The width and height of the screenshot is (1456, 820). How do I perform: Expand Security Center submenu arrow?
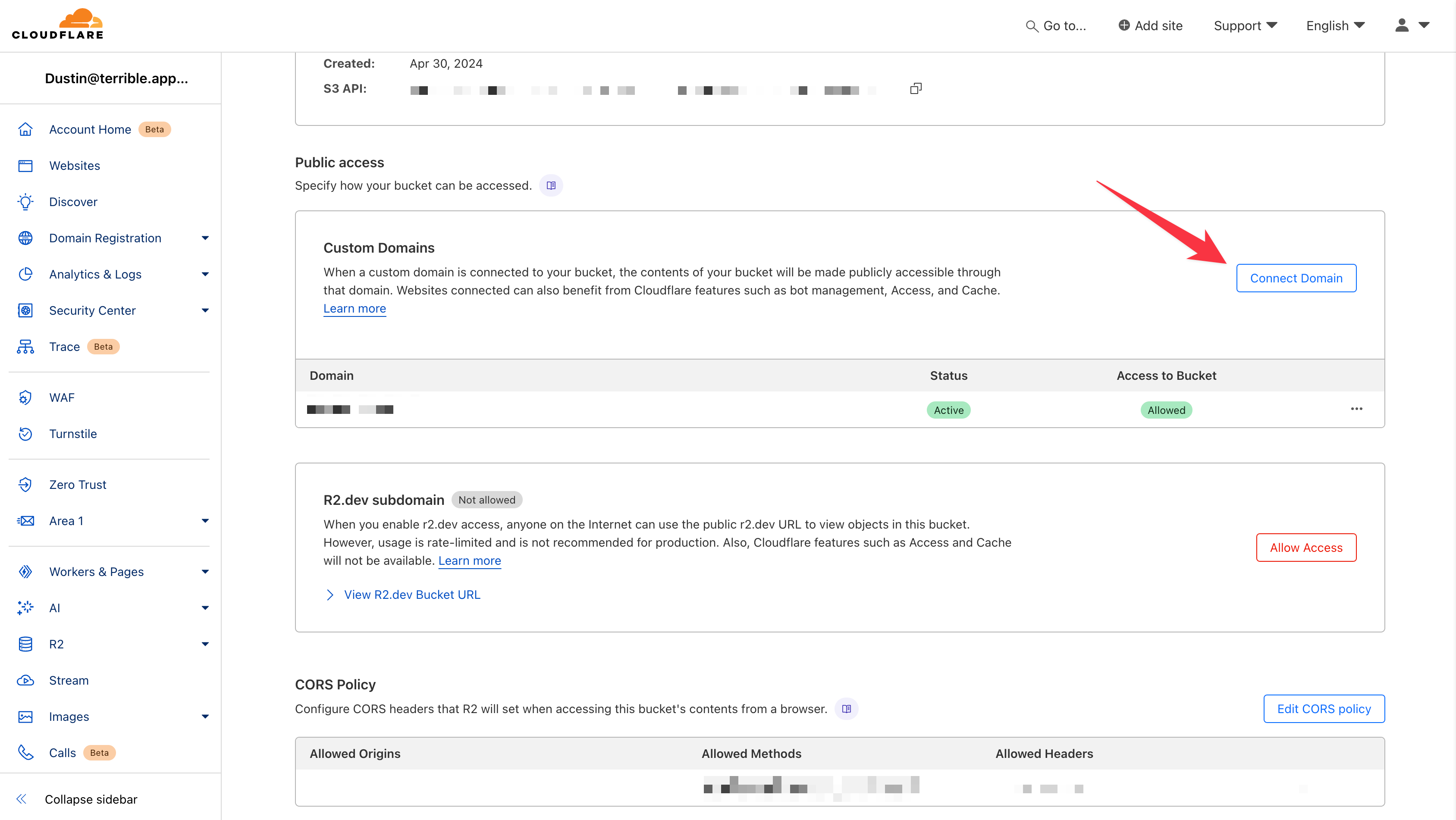(205, 310)
